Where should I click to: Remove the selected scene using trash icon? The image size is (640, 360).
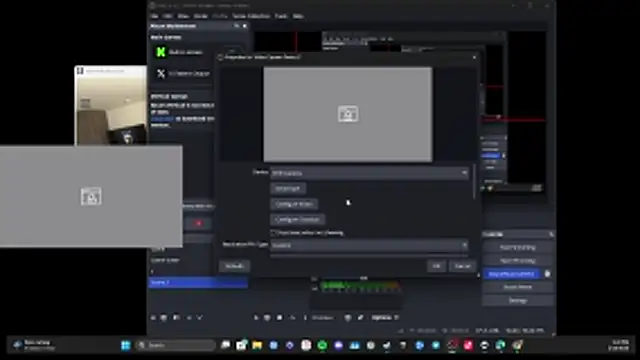[x=164, y=318]
